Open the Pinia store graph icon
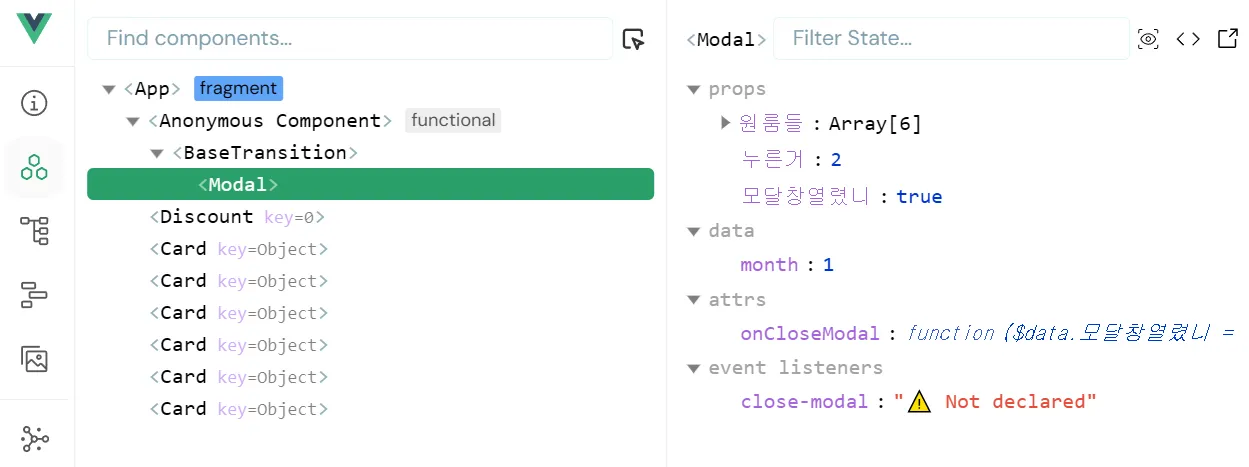Screen dimensions: 1249x467 click(35, 438)
